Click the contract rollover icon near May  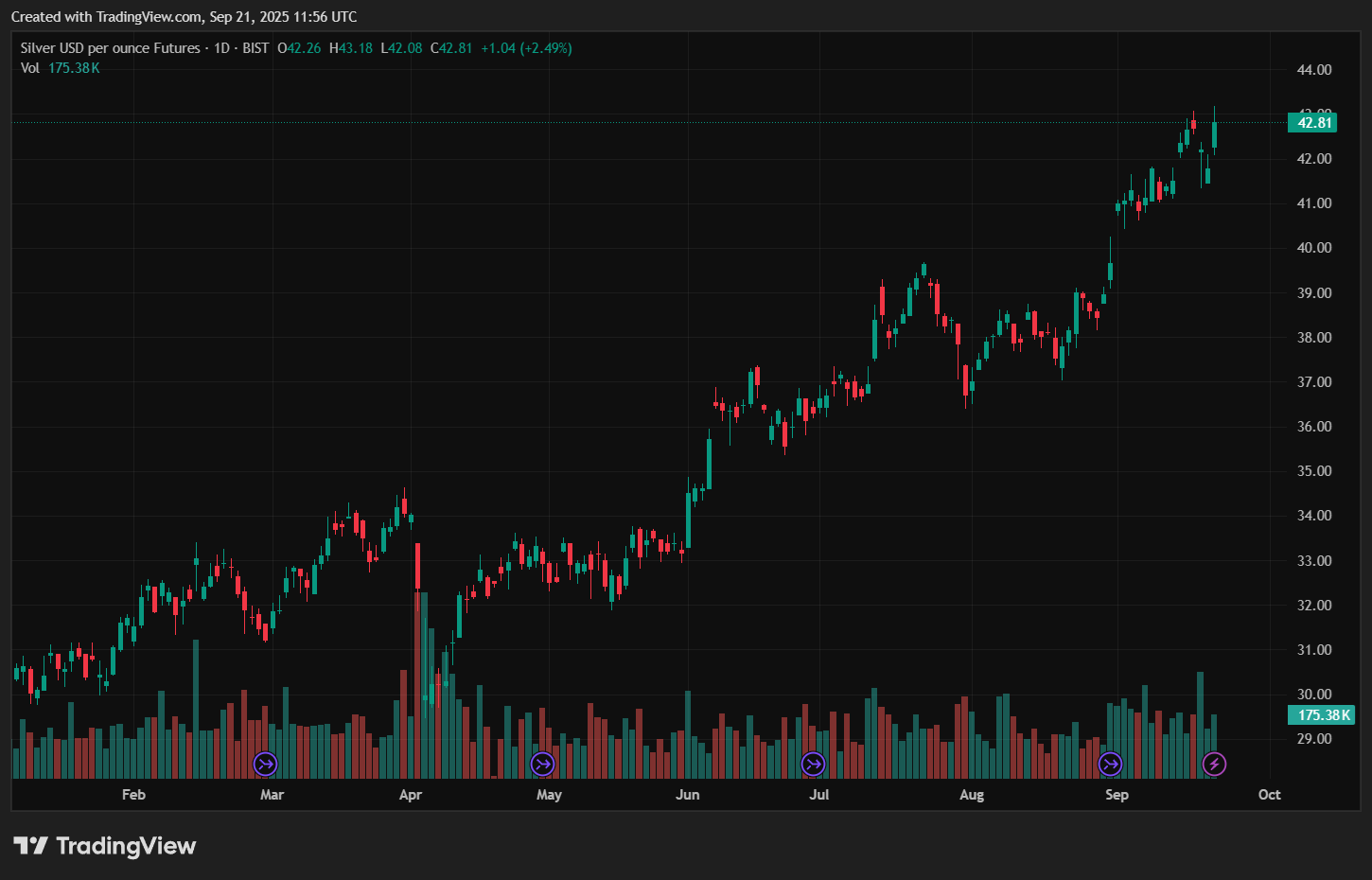[x=542, y=764]
